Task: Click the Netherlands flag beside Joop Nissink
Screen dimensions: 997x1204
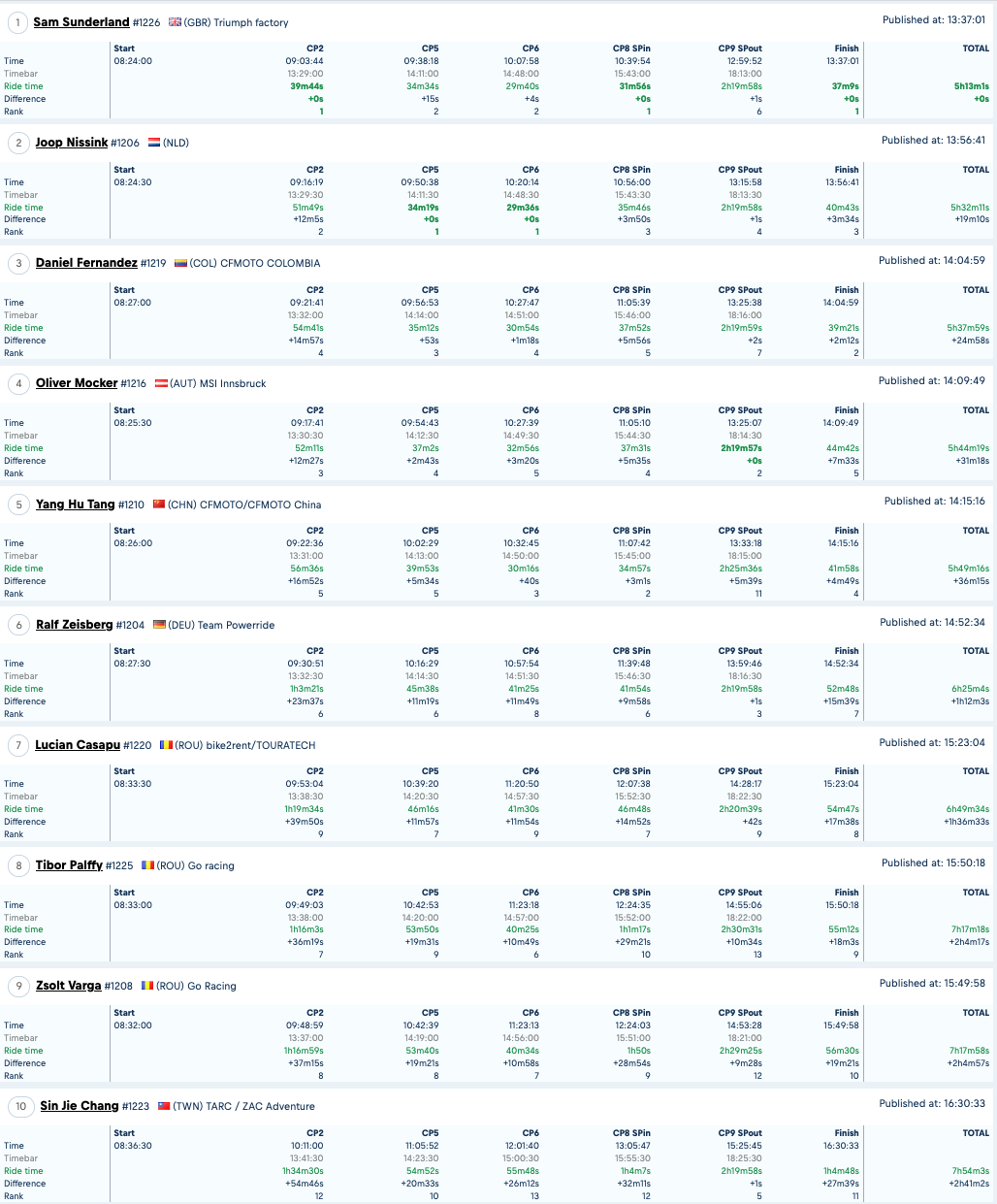Action: tap(154, 143)
